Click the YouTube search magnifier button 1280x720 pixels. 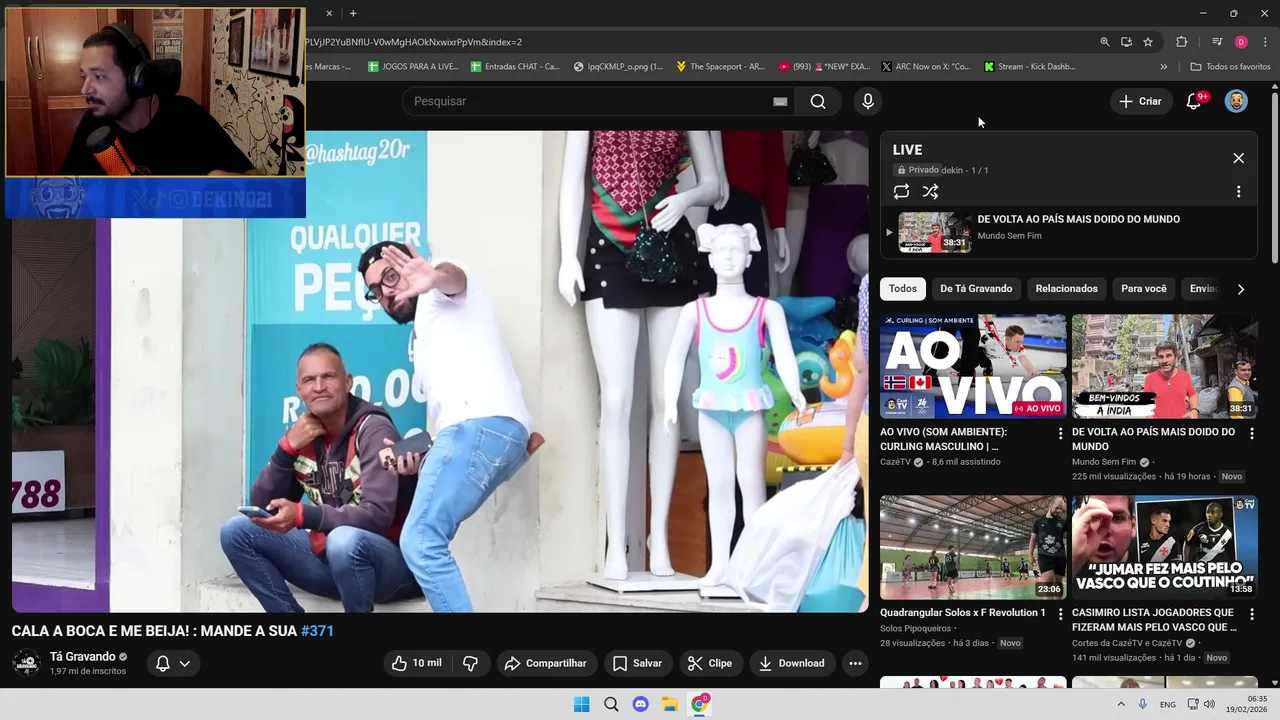click(x=818, y=101)
